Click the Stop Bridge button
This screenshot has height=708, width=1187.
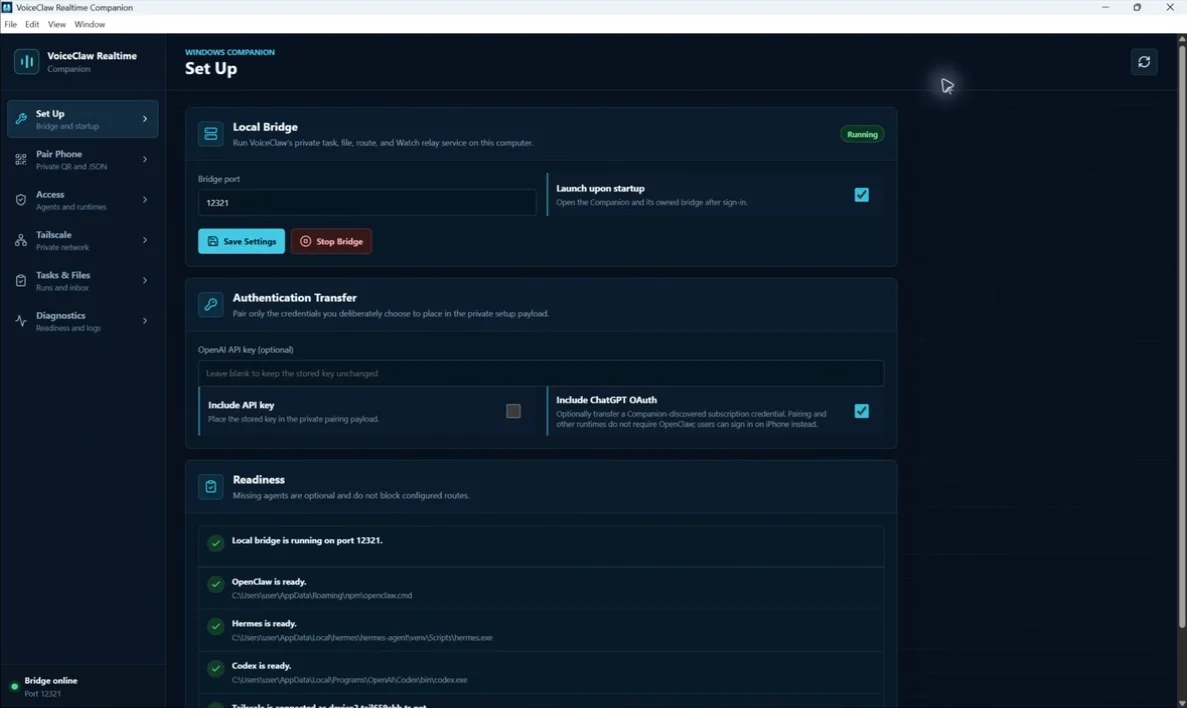click(x=331, y=241)
